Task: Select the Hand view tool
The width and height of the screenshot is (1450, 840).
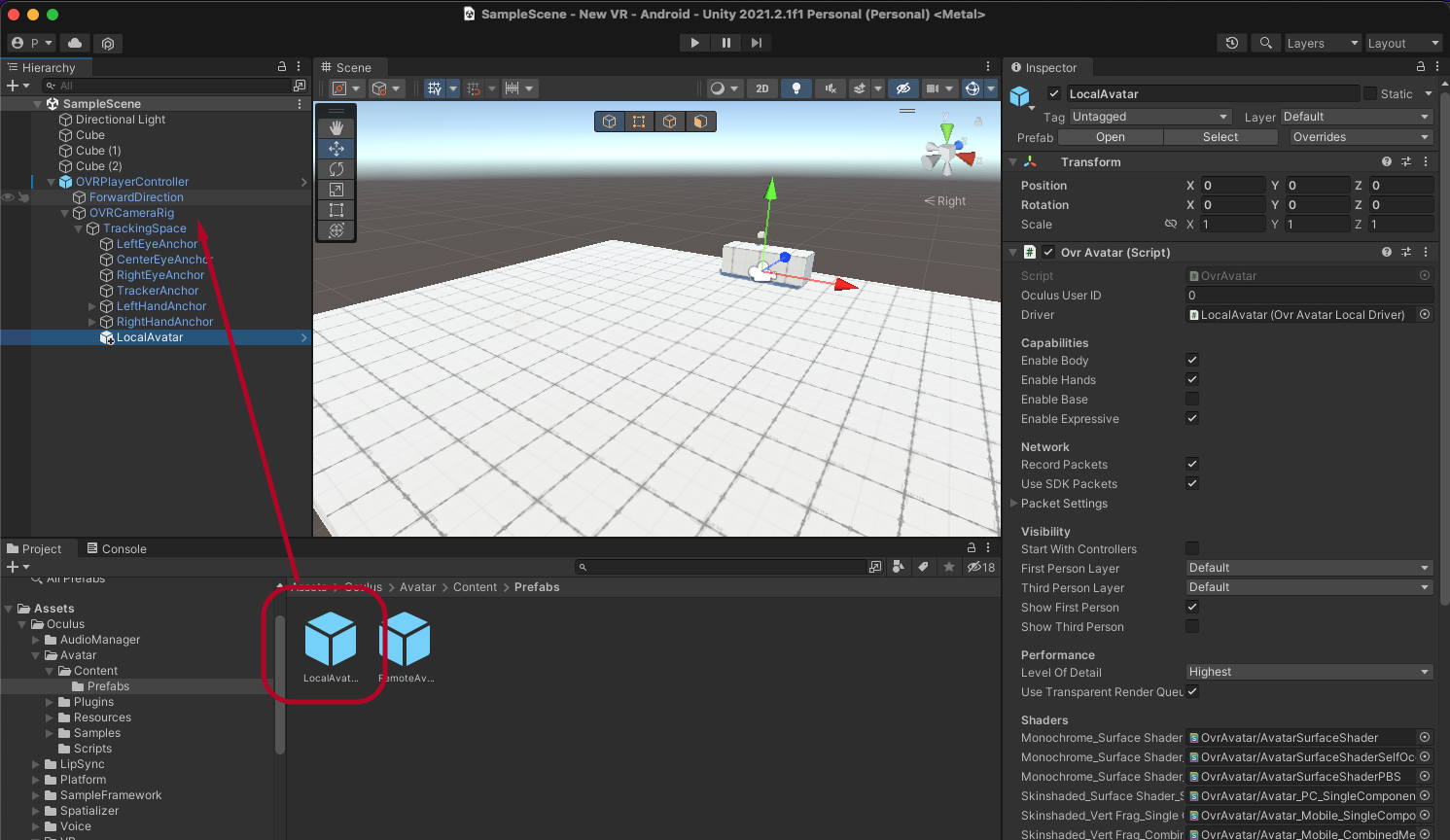Action: coord(336,128)
